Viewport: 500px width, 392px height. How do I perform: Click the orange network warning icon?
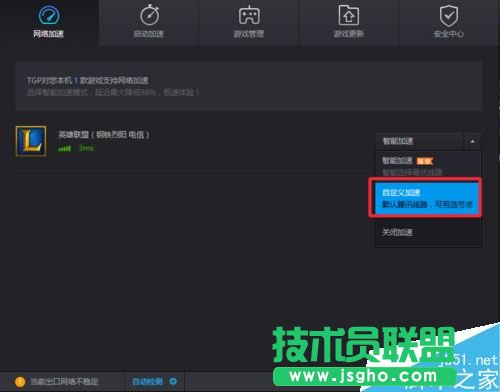[20, 381]
